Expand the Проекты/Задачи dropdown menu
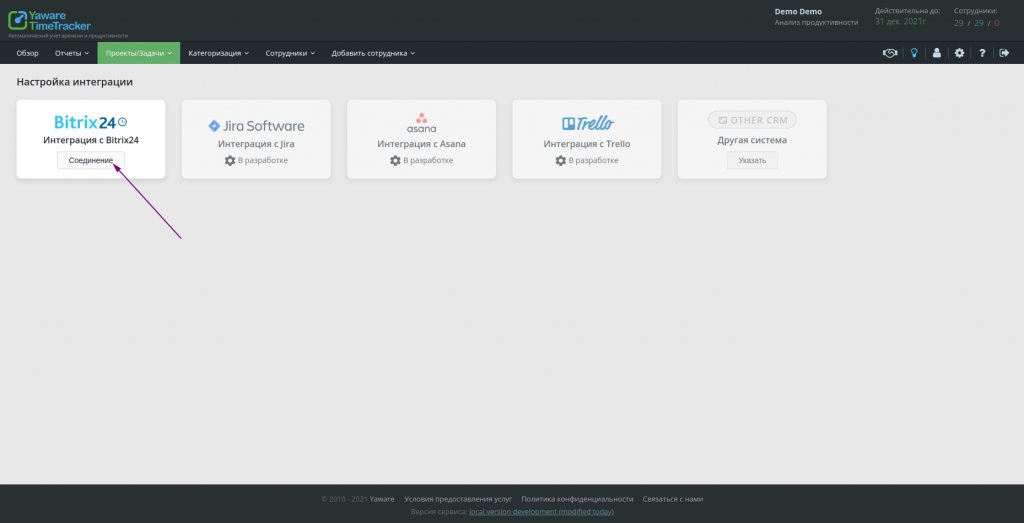1024x523 pixels. point(138,53)
